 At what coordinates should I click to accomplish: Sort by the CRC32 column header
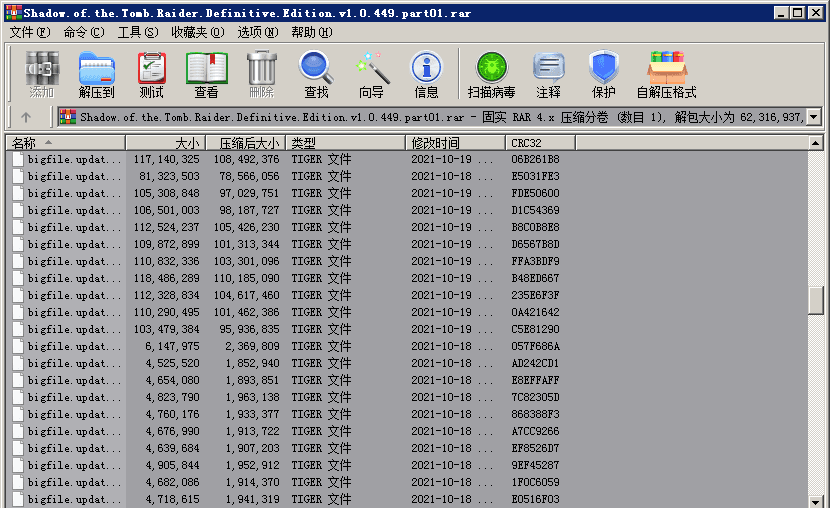tap(540, 143)
